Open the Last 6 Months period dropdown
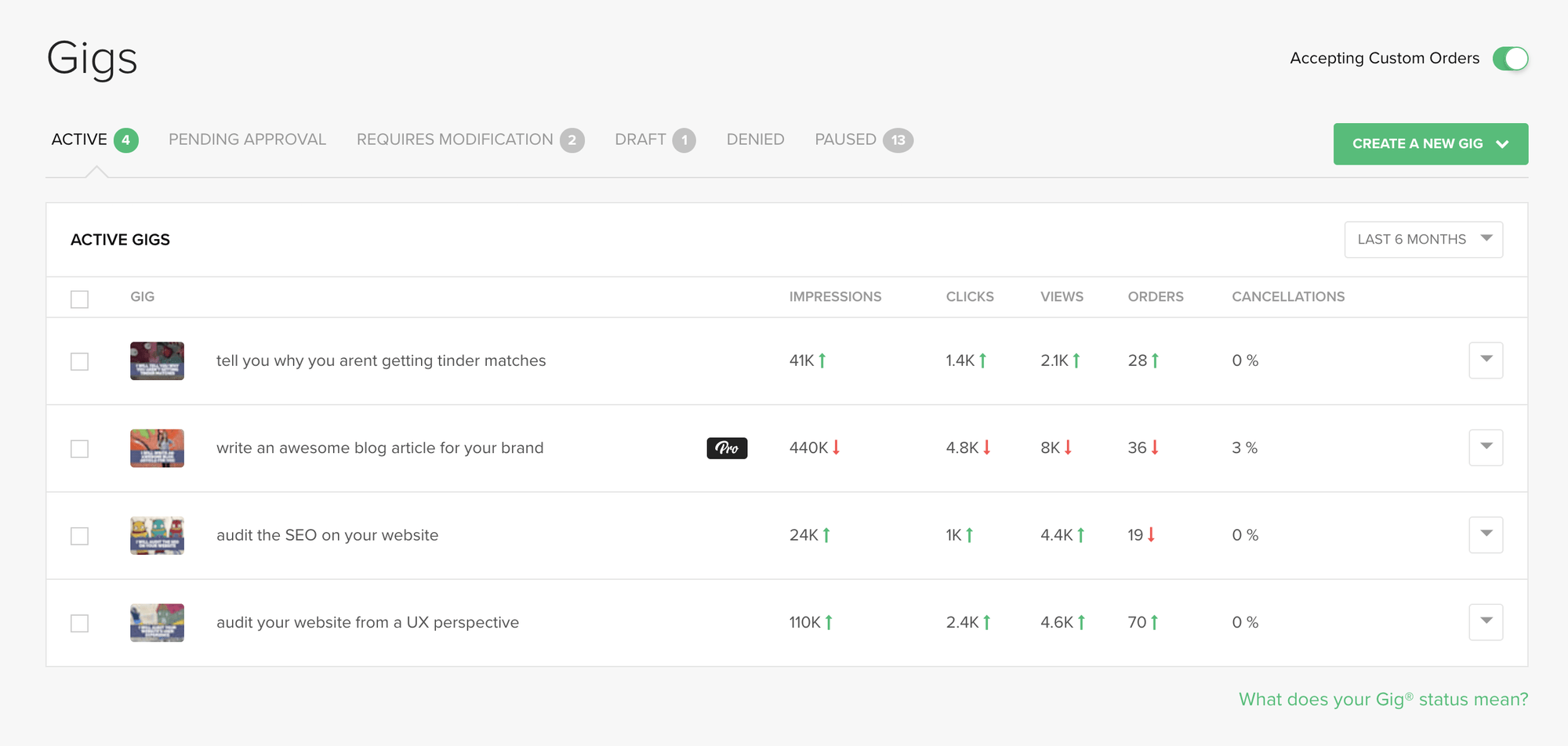 pyautogui.click(x=1423, y=240)
